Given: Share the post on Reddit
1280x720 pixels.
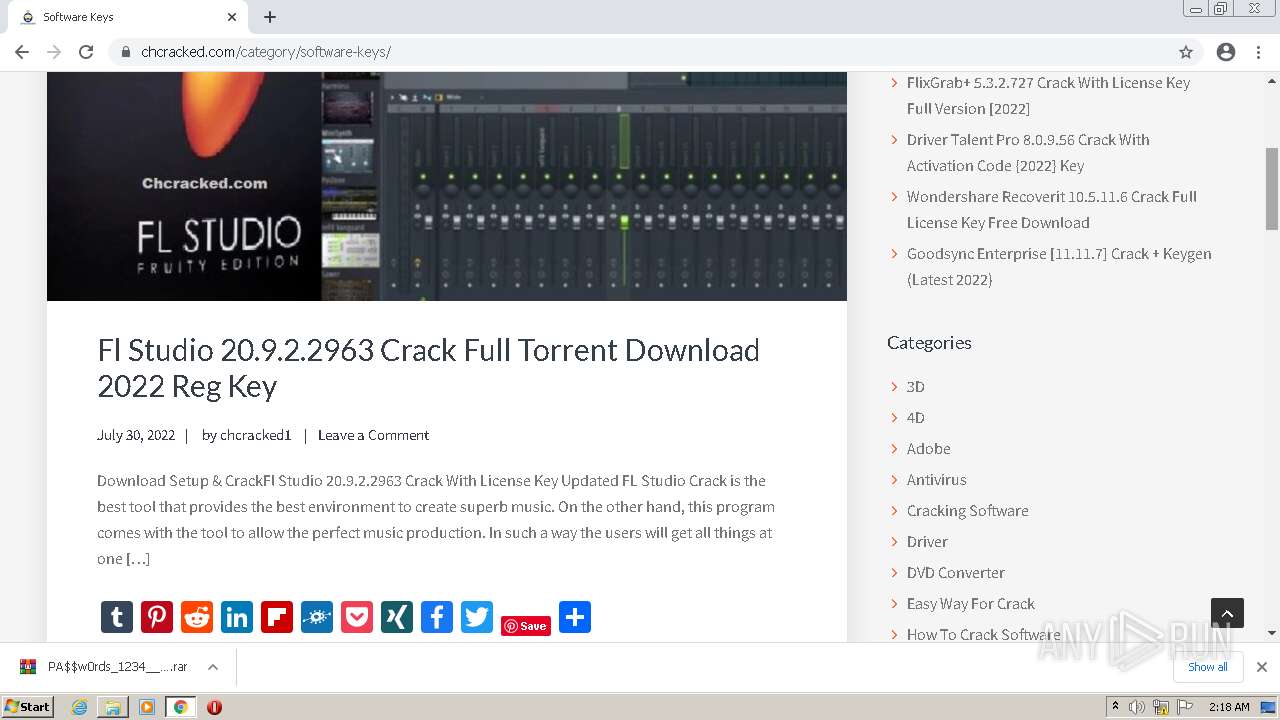Looking at the screenshot, I should 197,617.
